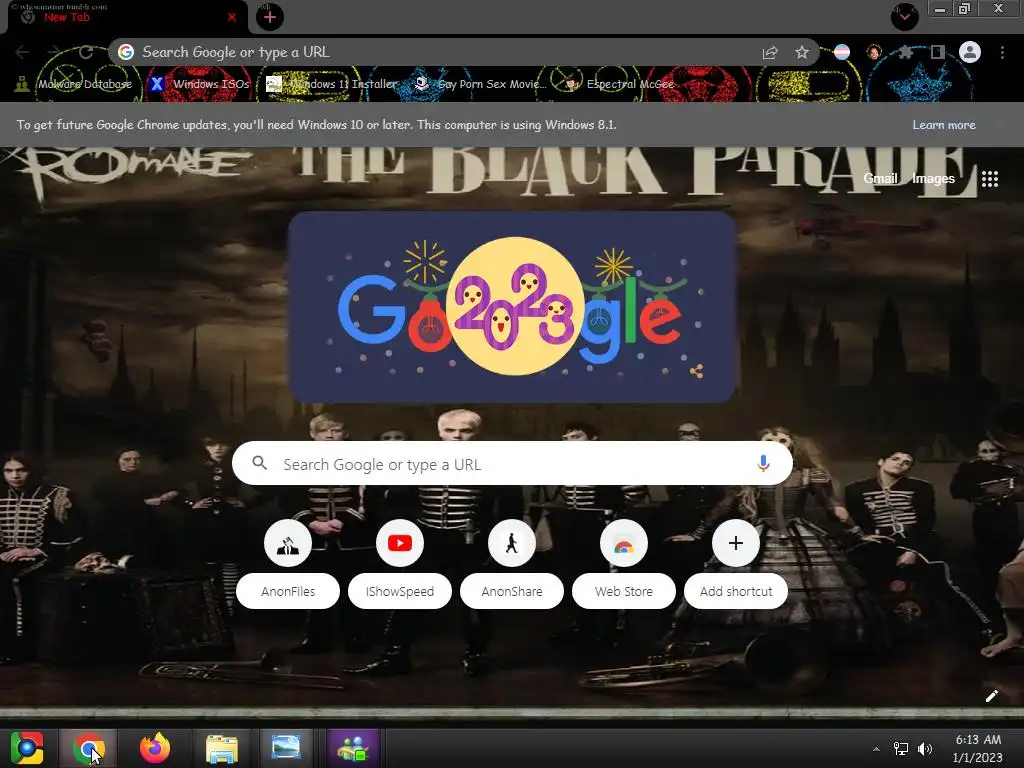Close the New Tab tab
The width and height of the screenshot is (1024, 768).
click(232, 18)
